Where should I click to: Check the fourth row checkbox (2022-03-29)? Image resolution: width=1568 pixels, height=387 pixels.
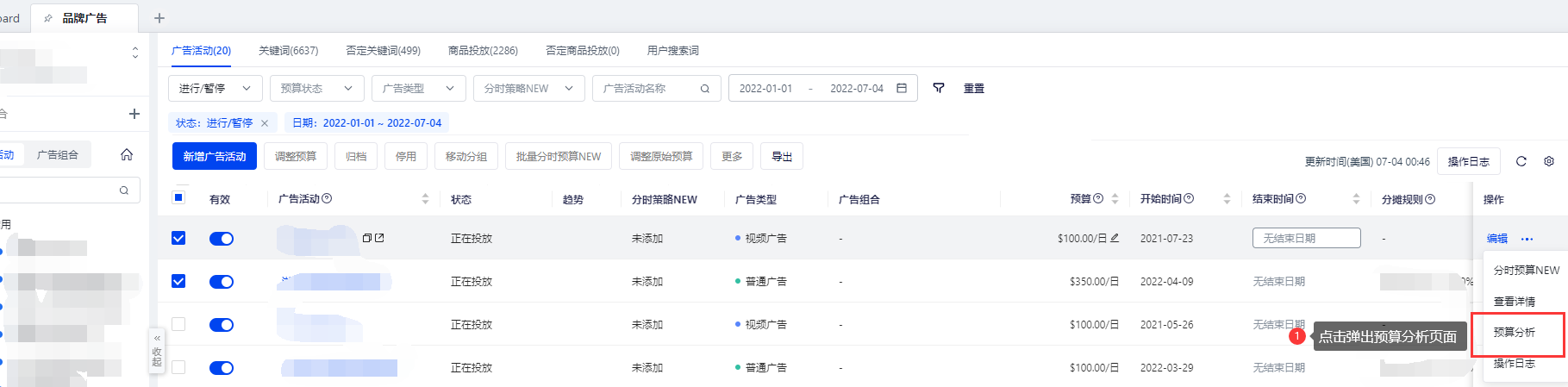coord(178,367)
